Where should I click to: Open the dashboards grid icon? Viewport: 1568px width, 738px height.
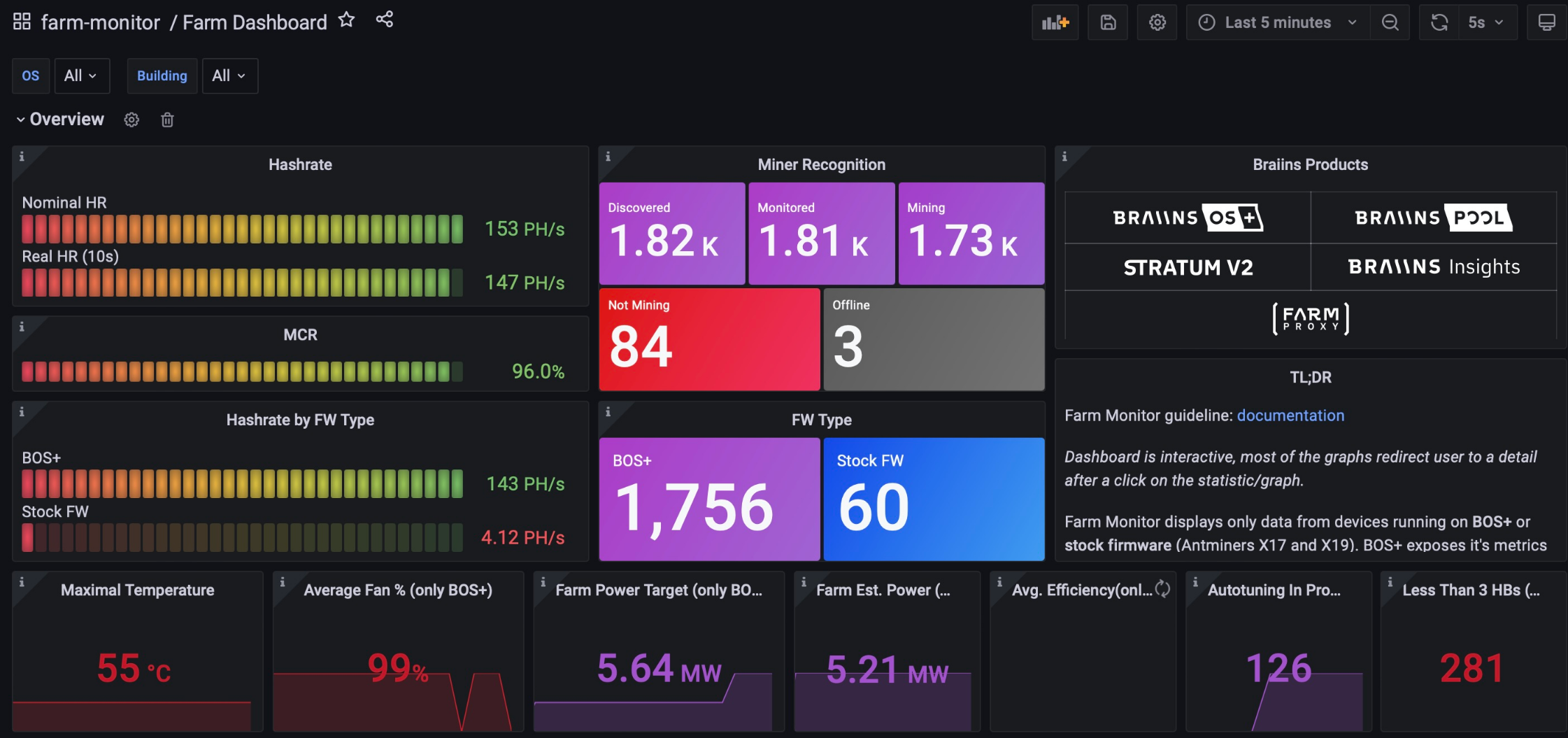[22, 22]
